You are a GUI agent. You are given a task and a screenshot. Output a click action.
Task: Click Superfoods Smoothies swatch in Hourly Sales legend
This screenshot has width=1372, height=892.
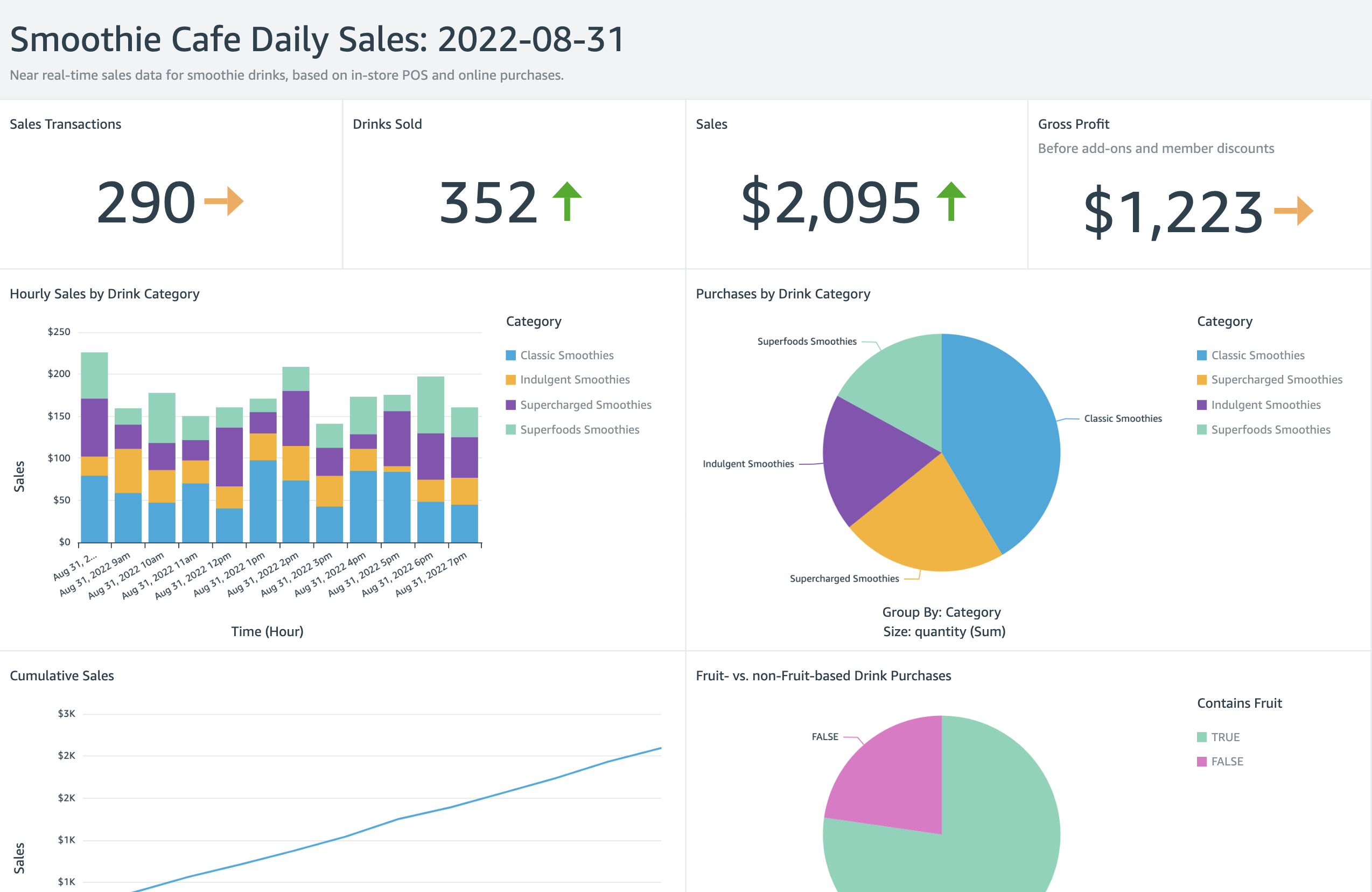click(511, 430)
